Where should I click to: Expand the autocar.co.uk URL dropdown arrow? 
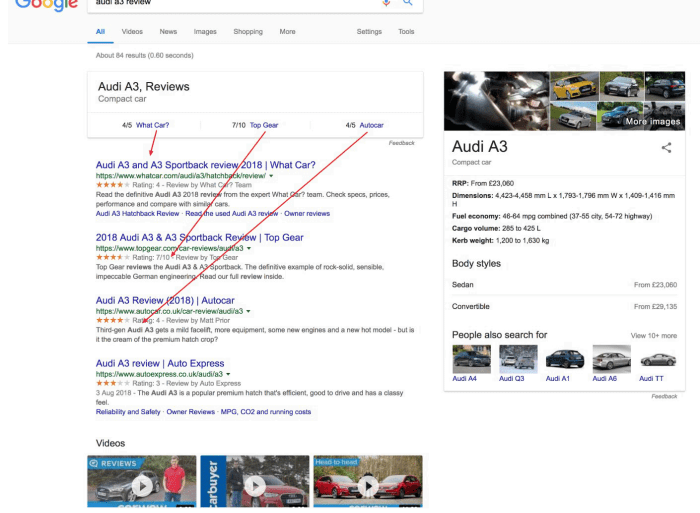[x=248, y=311]
